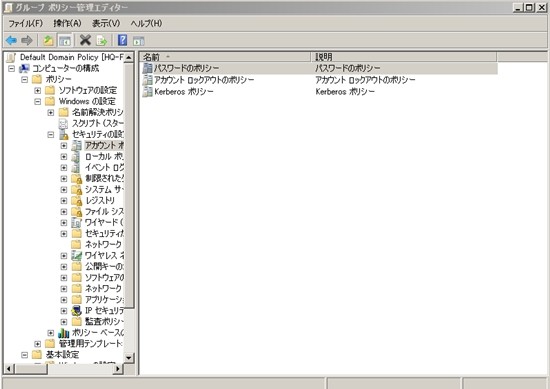Viewport: 550px width, 389px height.
Task: Click the レジストリ folder icon
Action: [76, 201]
